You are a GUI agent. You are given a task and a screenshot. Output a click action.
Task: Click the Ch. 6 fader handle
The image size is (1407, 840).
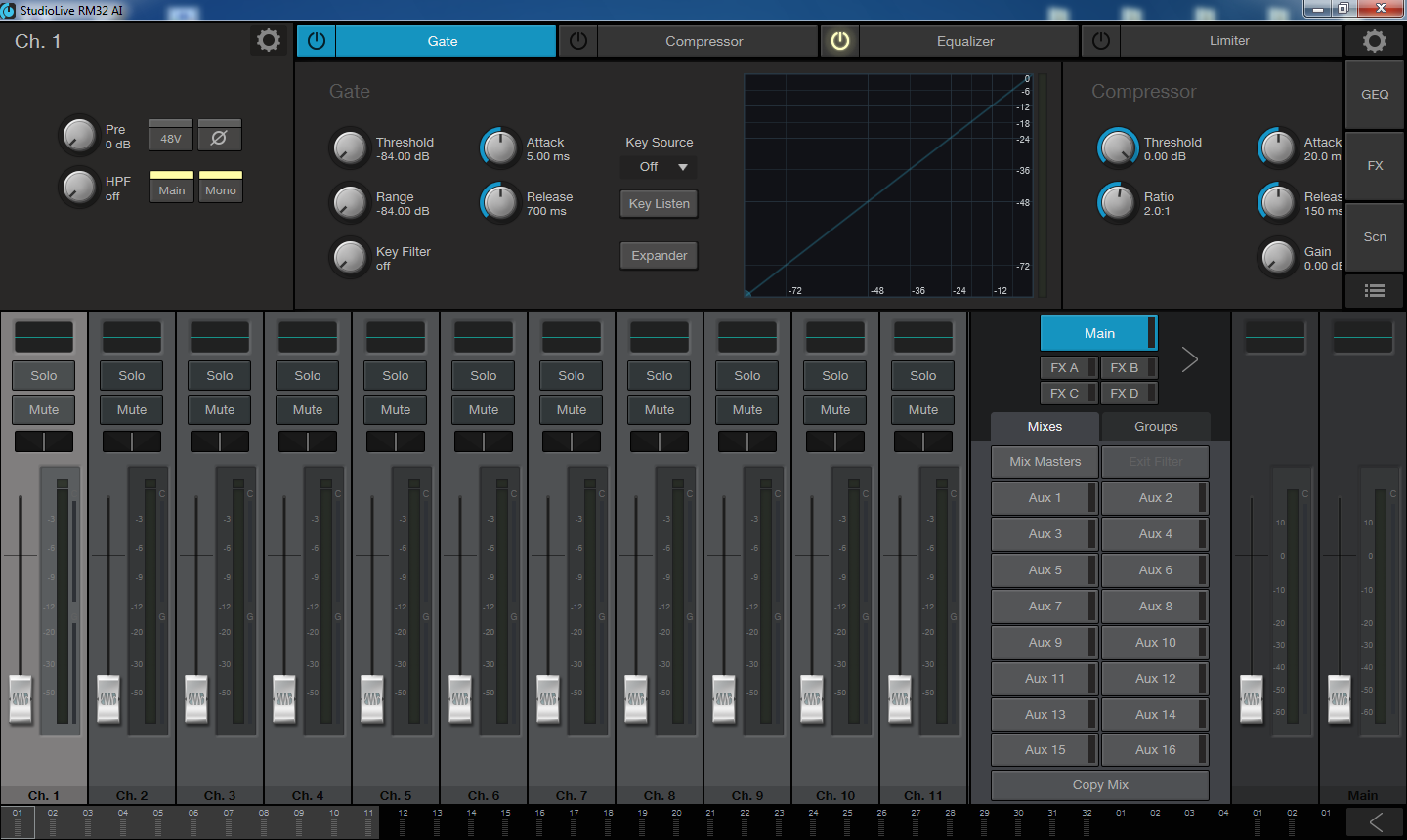460,698
